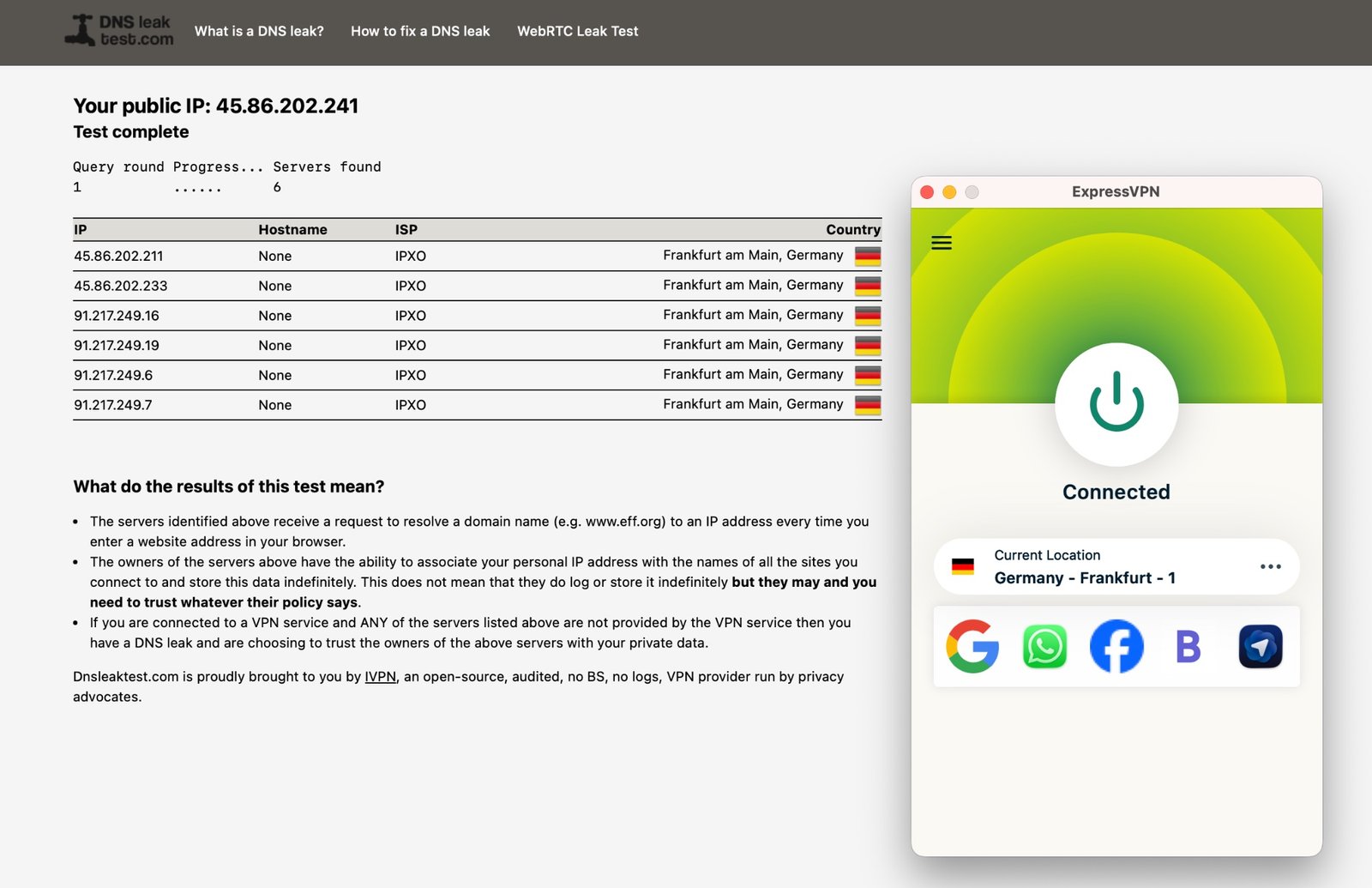Click the Bing shortcut icon
Image resolution: width=1372 pixels, height=888 pixels.
[1188, 646]
